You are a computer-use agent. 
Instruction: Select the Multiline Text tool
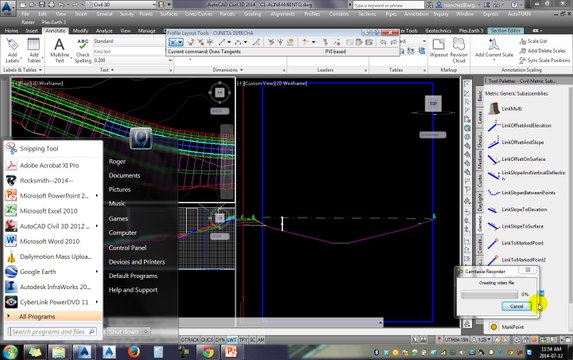click(x=59, y=51)
